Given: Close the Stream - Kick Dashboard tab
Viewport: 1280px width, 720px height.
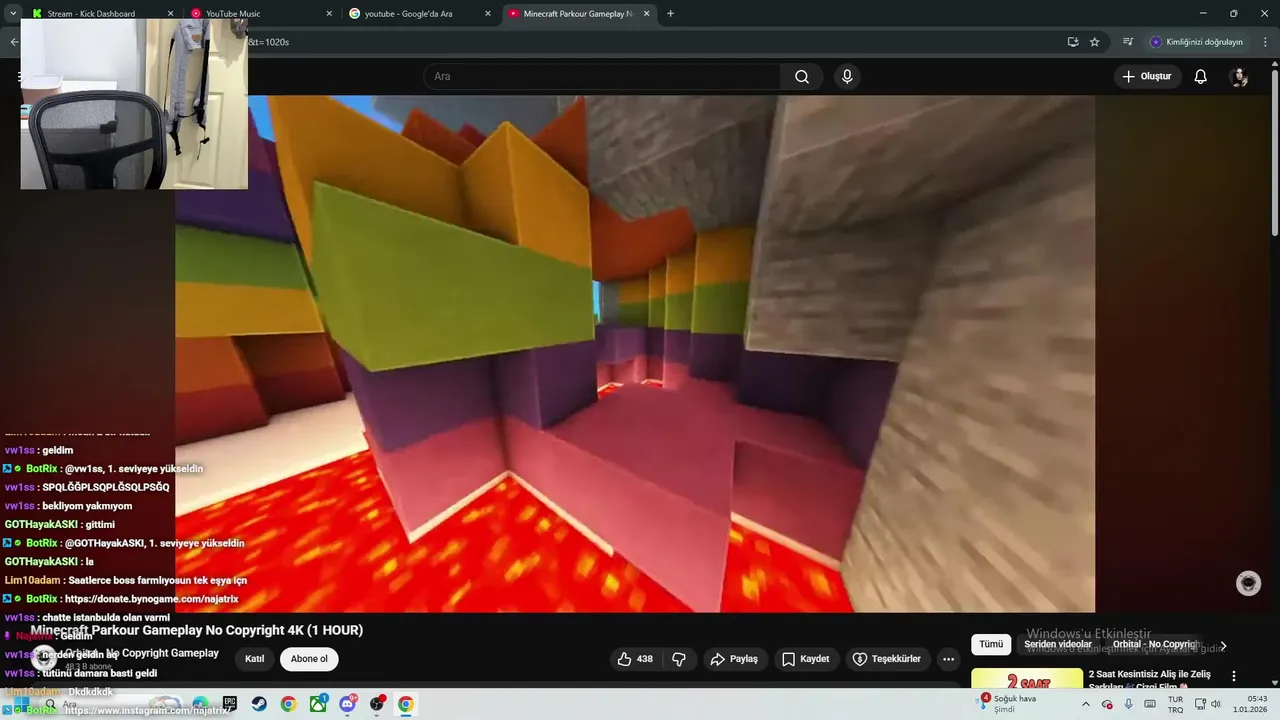Looking at the screenshot, I should tap(170, 14).
